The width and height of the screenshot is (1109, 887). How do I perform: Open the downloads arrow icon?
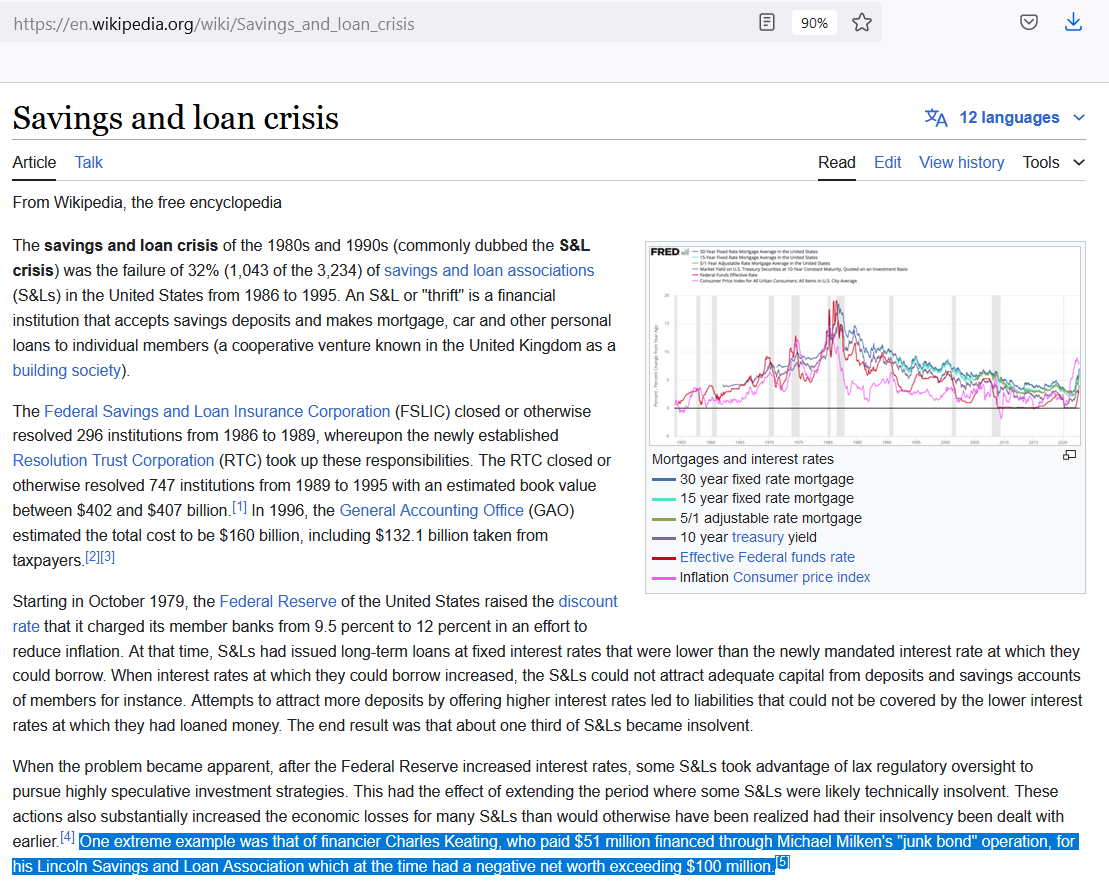coord(1073,23)
